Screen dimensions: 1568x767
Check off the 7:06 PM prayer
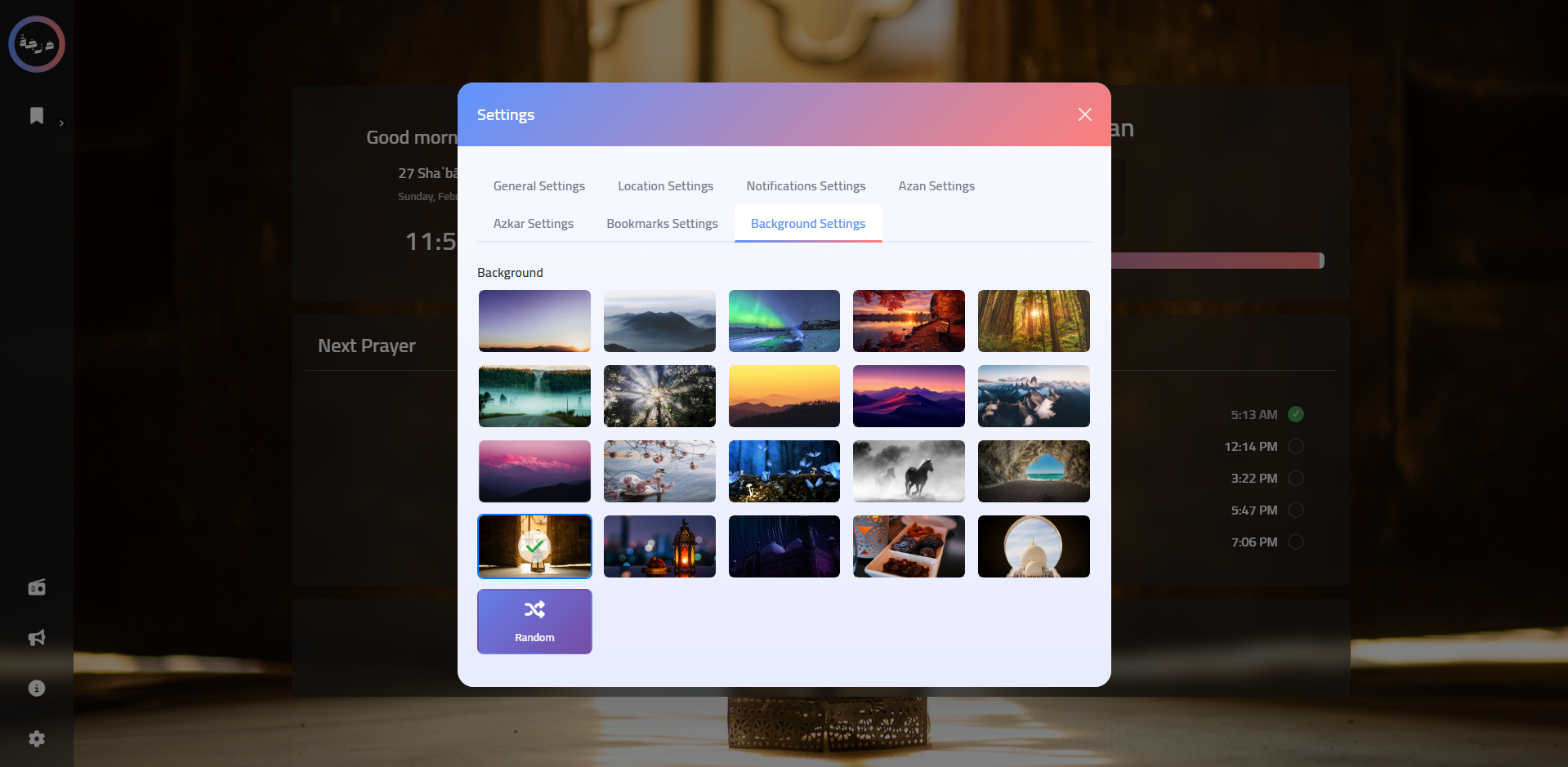[1295, 541]
